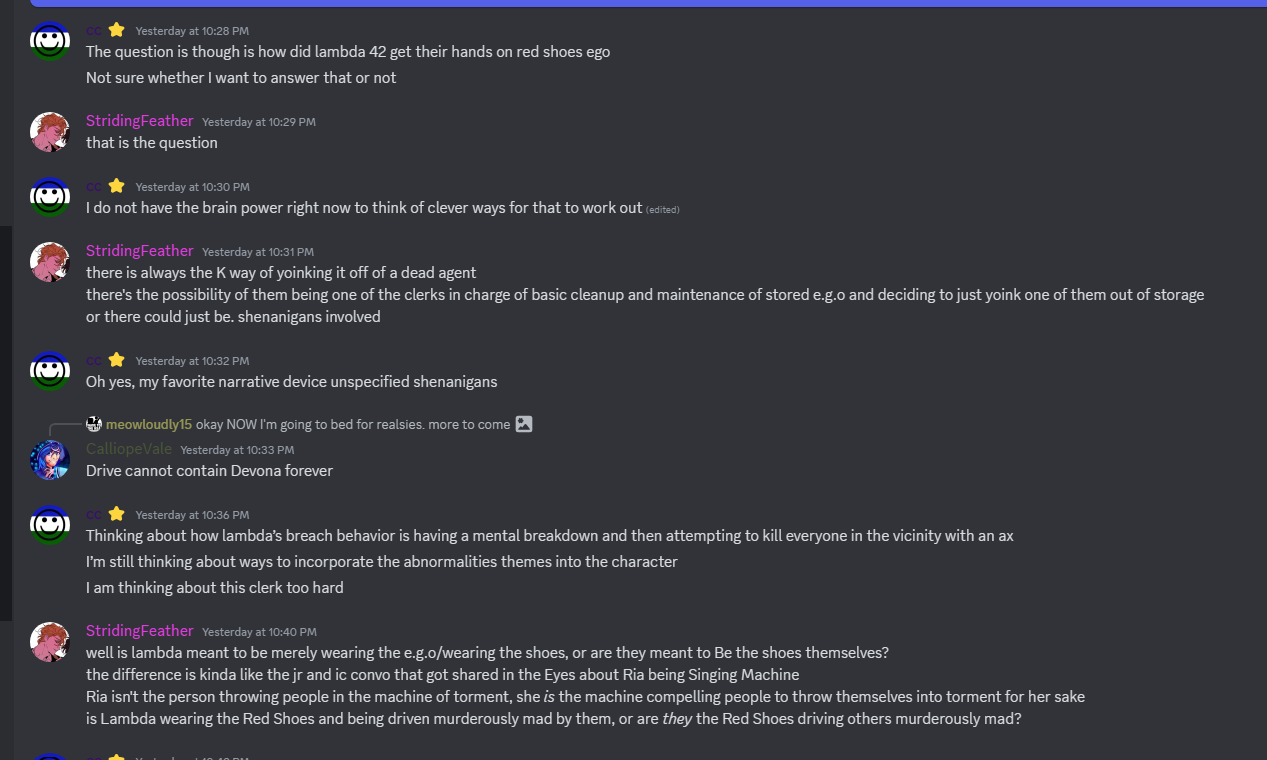
Task: Click StridingFeather's username at 10:29 PM
Action: (x=139, y=121)
